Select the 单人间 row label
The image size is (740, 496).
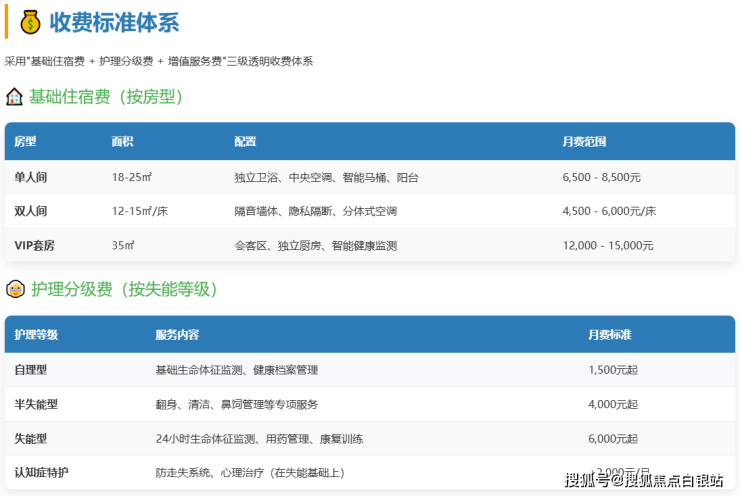(30, 177)
